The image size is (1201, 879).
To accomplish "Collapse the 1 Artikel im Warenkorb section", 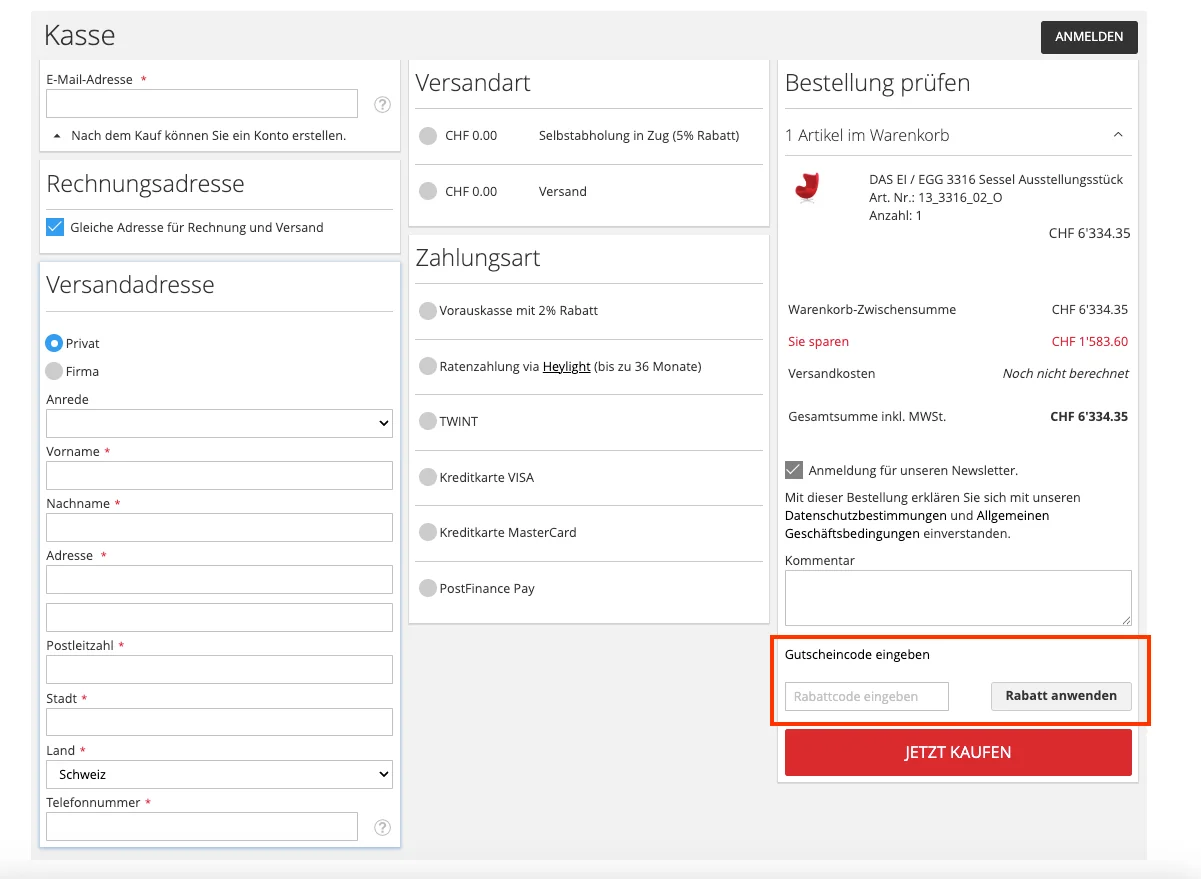I will point(1118,135).
